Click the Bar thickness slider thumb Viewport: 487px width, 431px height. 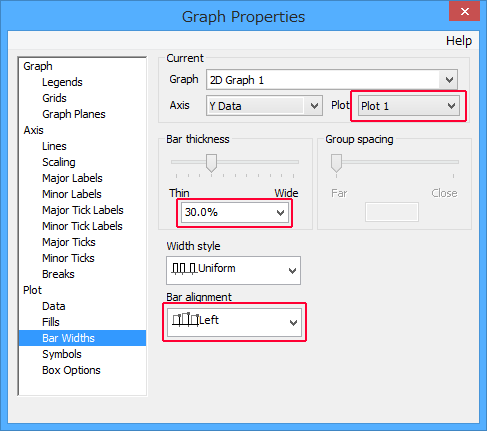click(211, 163)
